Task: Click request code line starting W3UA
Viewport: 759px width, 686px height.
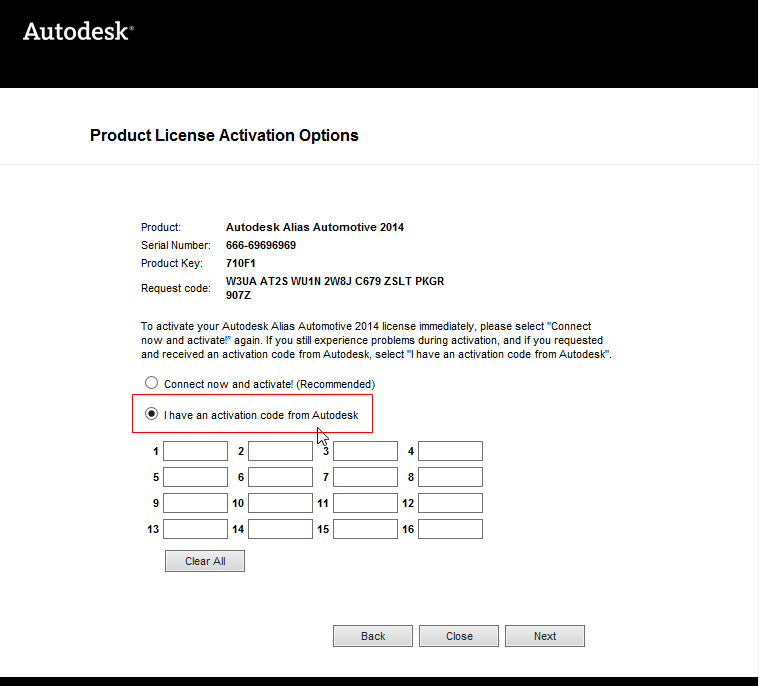Action: 335,281
